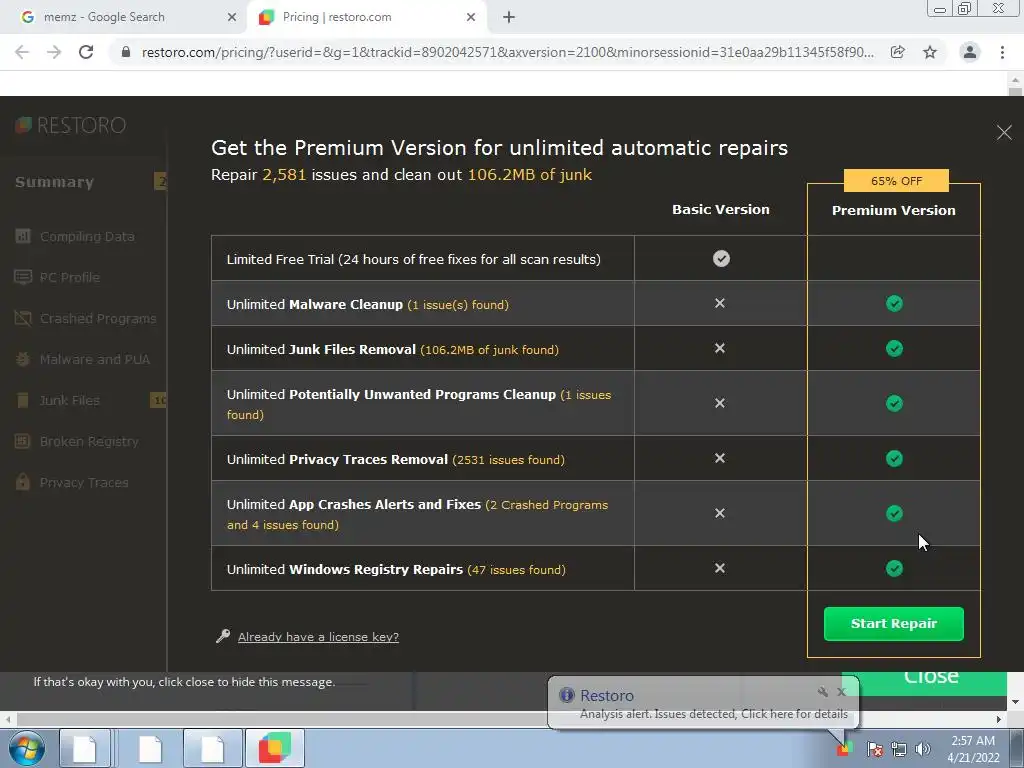Close the memz Google Search tab

pos(232,18)
